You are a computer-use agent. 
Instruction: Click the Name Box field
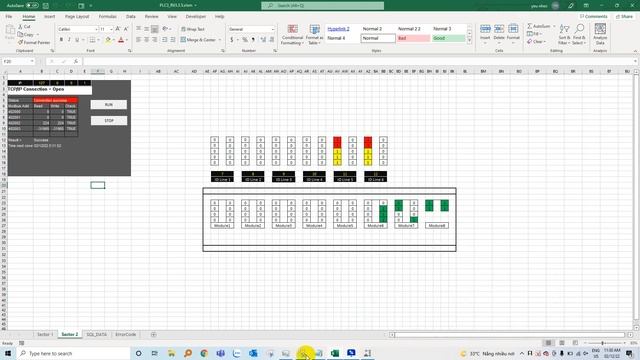(18, 61)
